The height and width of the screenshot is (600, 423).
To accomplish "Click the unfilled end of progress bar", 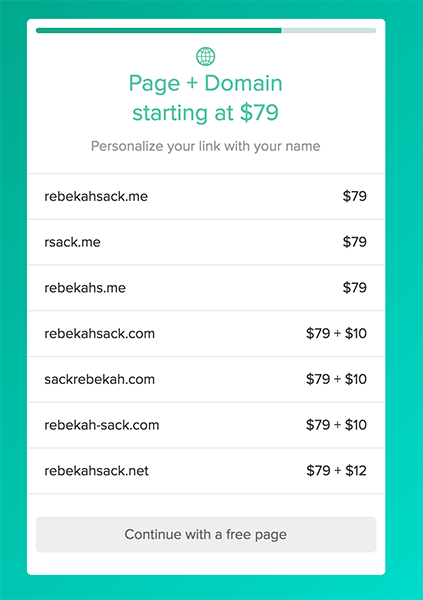I will (x=329, y=31).
